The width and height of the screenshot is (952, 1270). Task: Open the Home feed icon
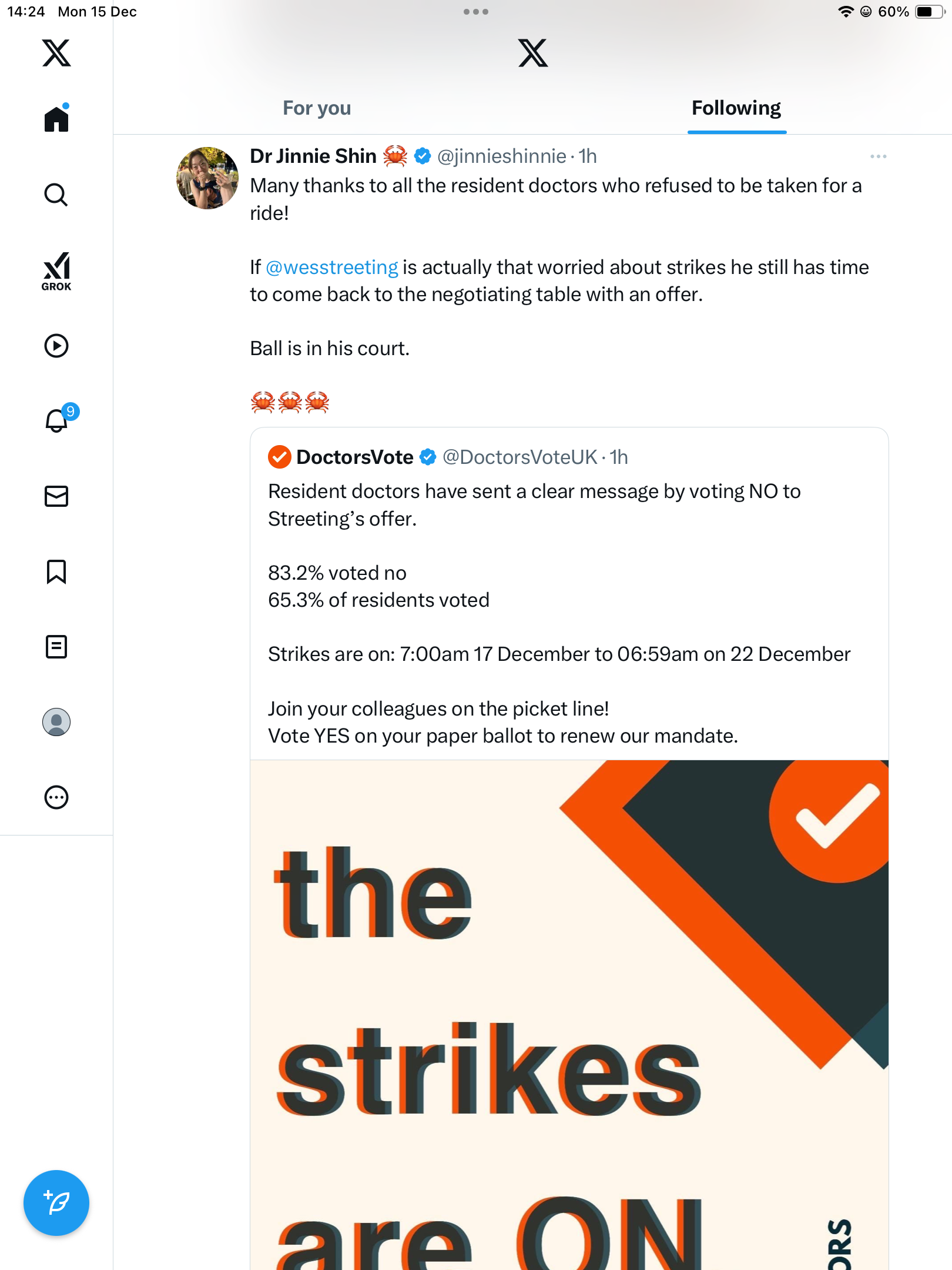click(56, 118)
